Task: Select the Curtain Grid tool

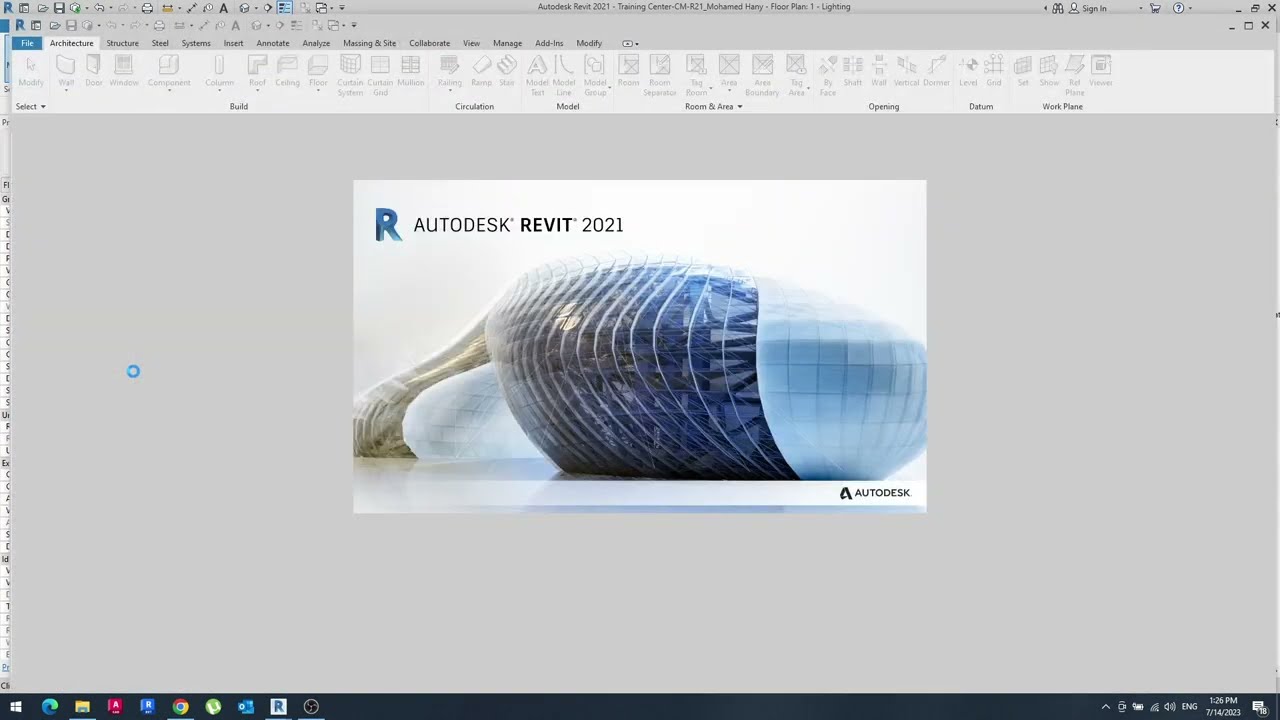Action: point(380,76)
